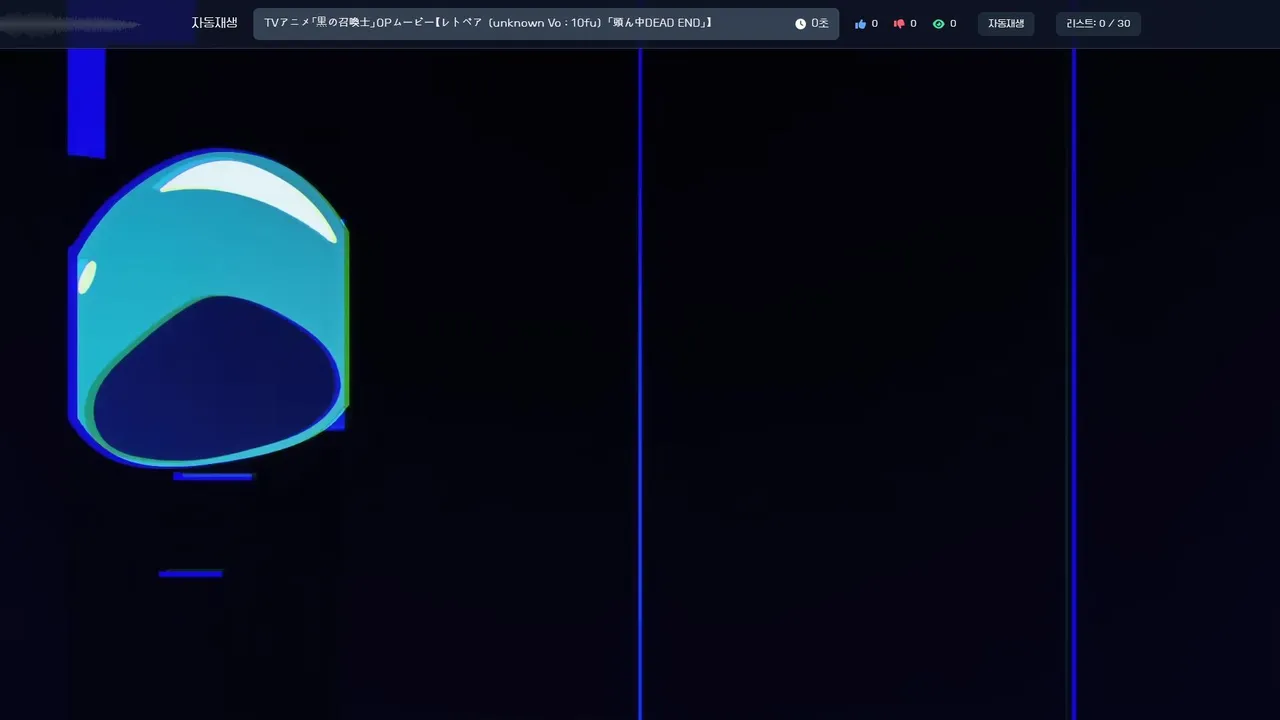Click the 0초 elapsed time text

(x=820, y=24)
